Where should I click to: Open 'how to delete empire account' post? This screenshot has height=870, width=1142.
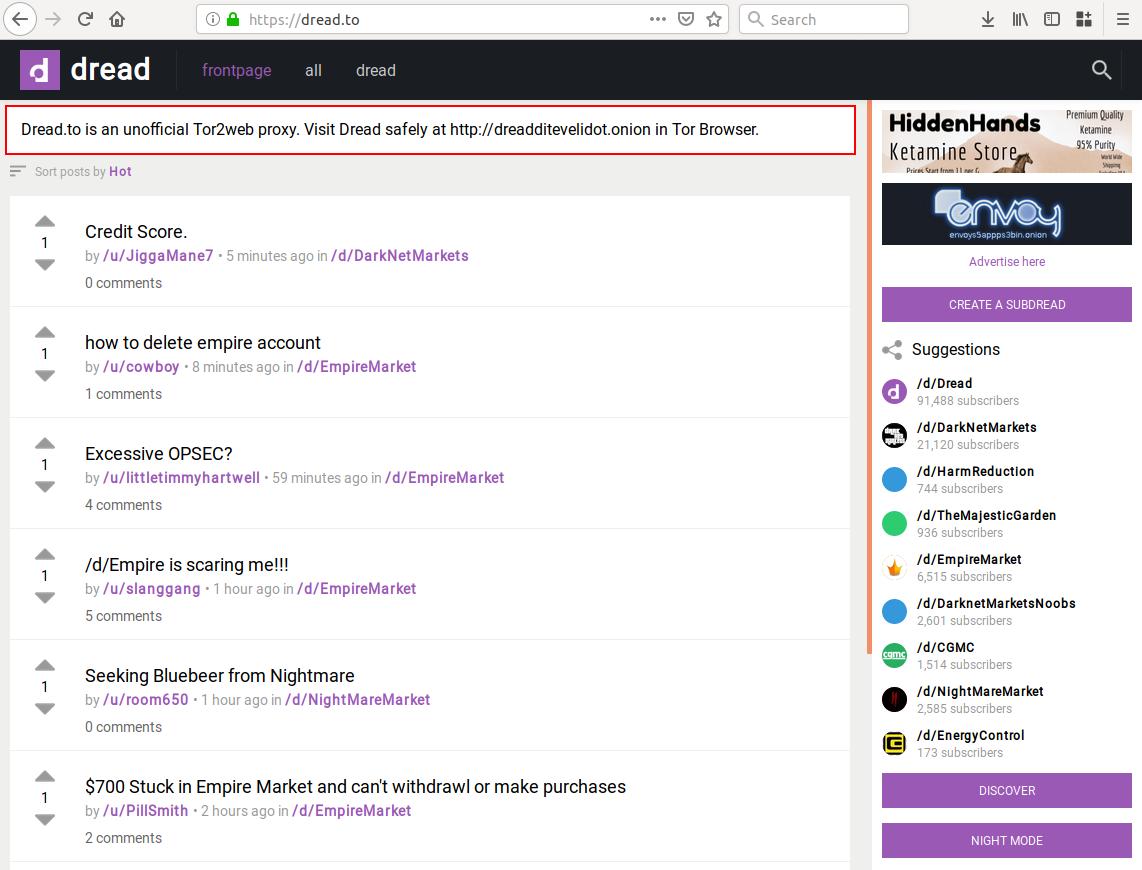click(202, 343)
